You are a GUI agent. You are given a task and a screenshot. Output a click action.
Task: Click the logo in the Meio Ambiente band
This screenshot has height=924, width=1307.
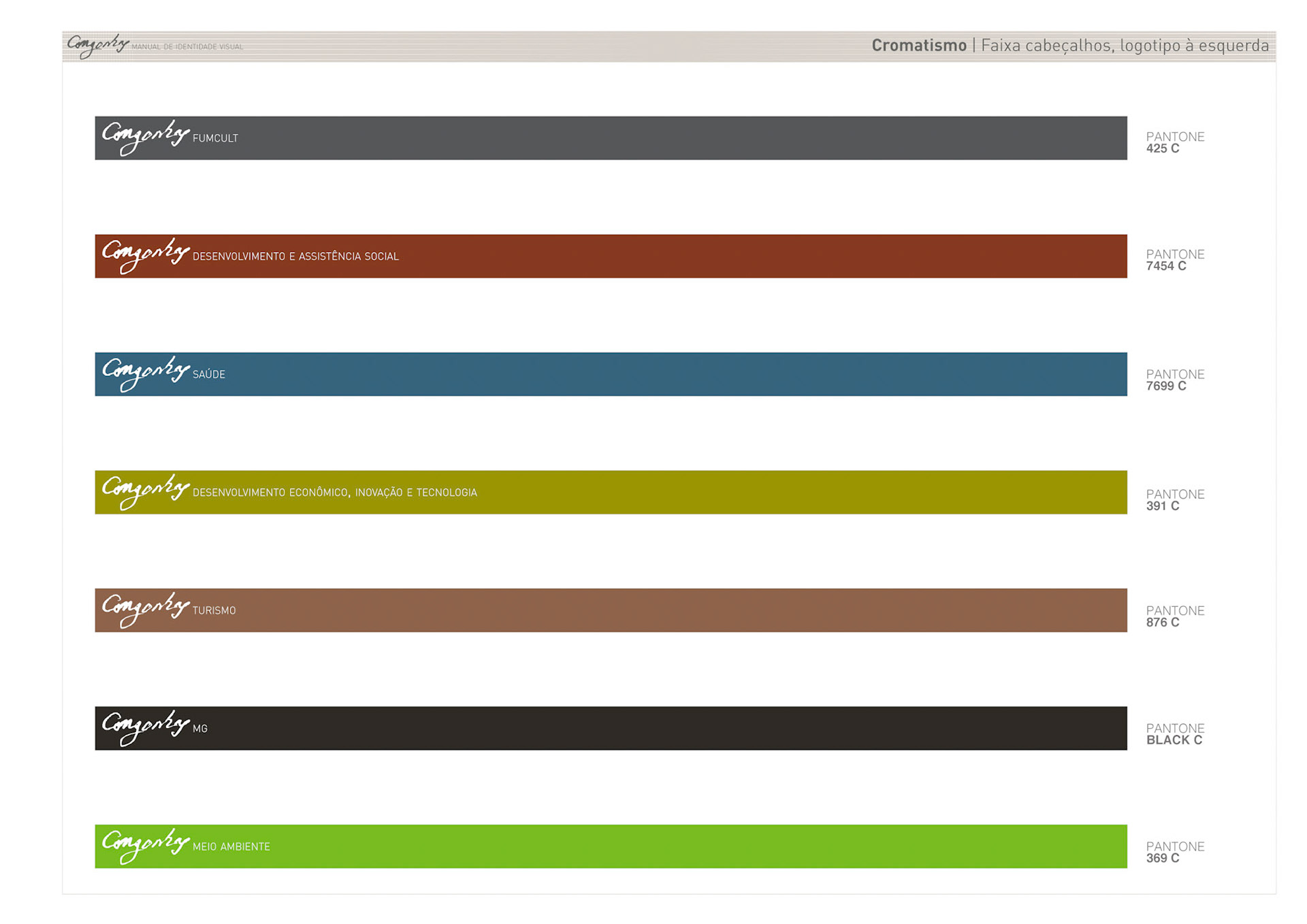point(146,846)
